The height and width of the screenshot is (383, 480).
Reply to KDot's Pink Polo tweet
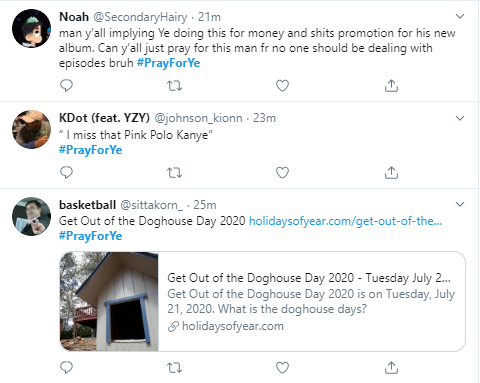[x=66, y=172]
